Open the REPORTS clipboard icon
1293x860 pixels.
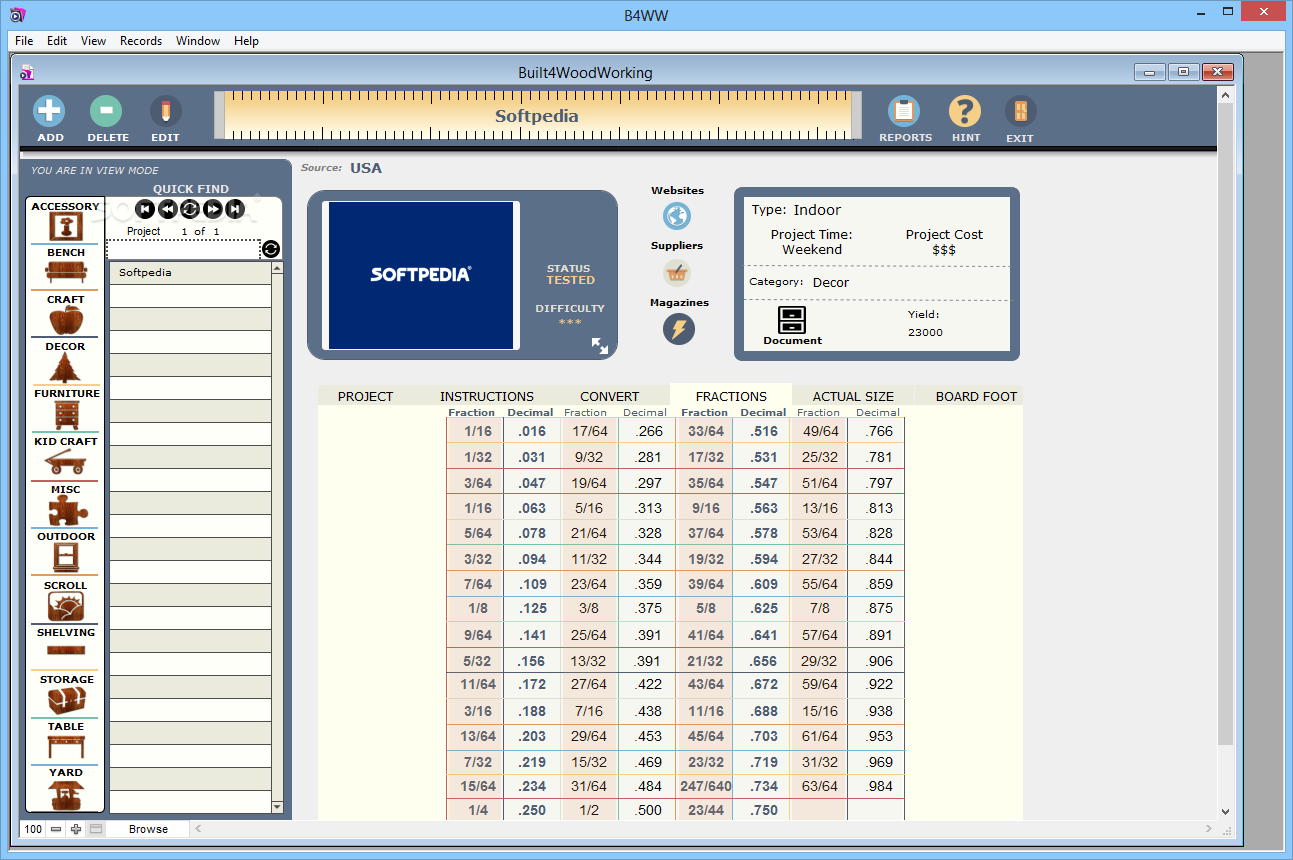[904, 111]
